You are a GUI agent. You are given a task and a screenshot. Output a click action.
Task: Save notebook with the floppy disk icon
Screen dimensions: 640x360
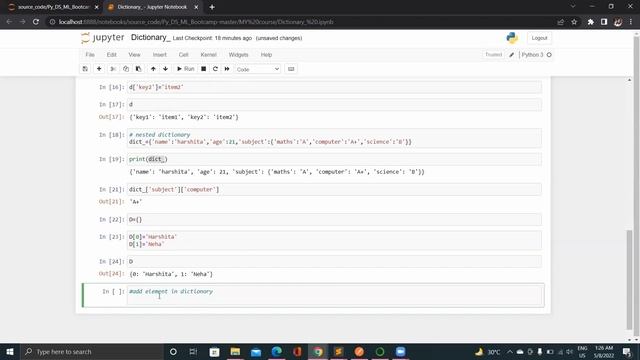pos(85,69)
